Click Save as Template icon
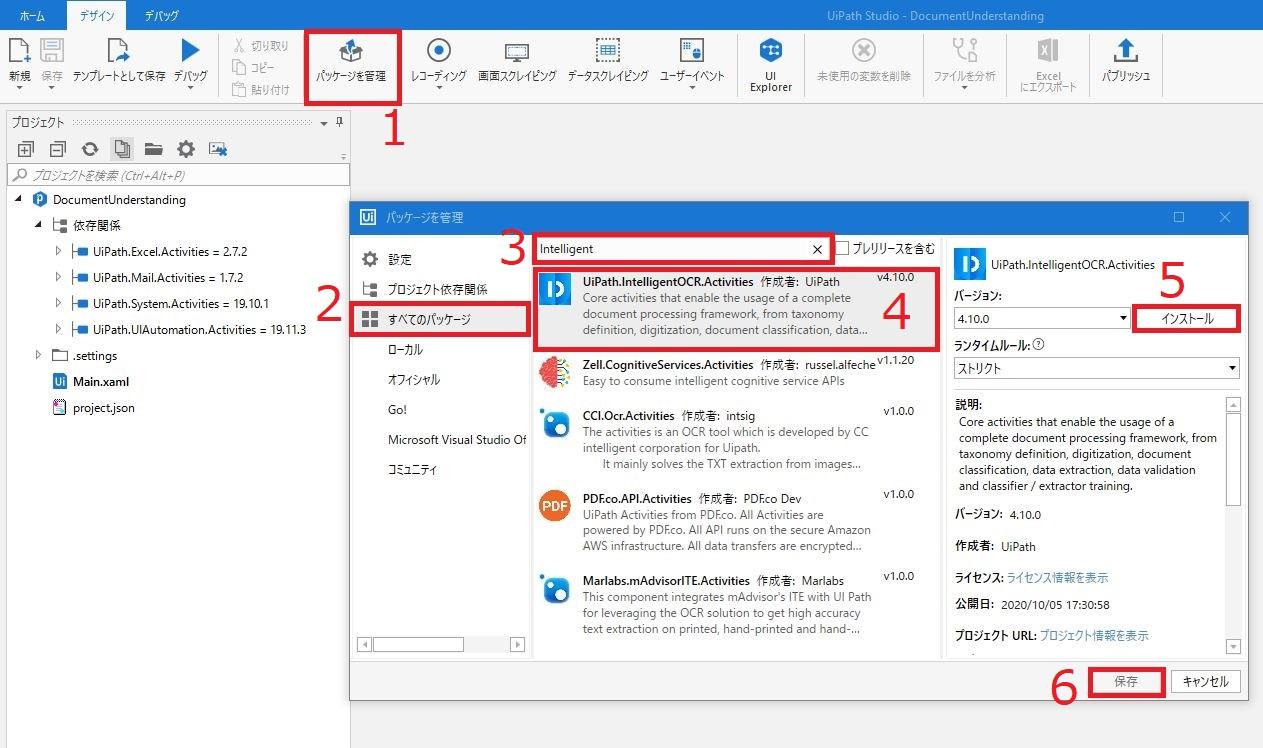The height and width of the screenshot is (748, 1263). click(x=118, y=52)
